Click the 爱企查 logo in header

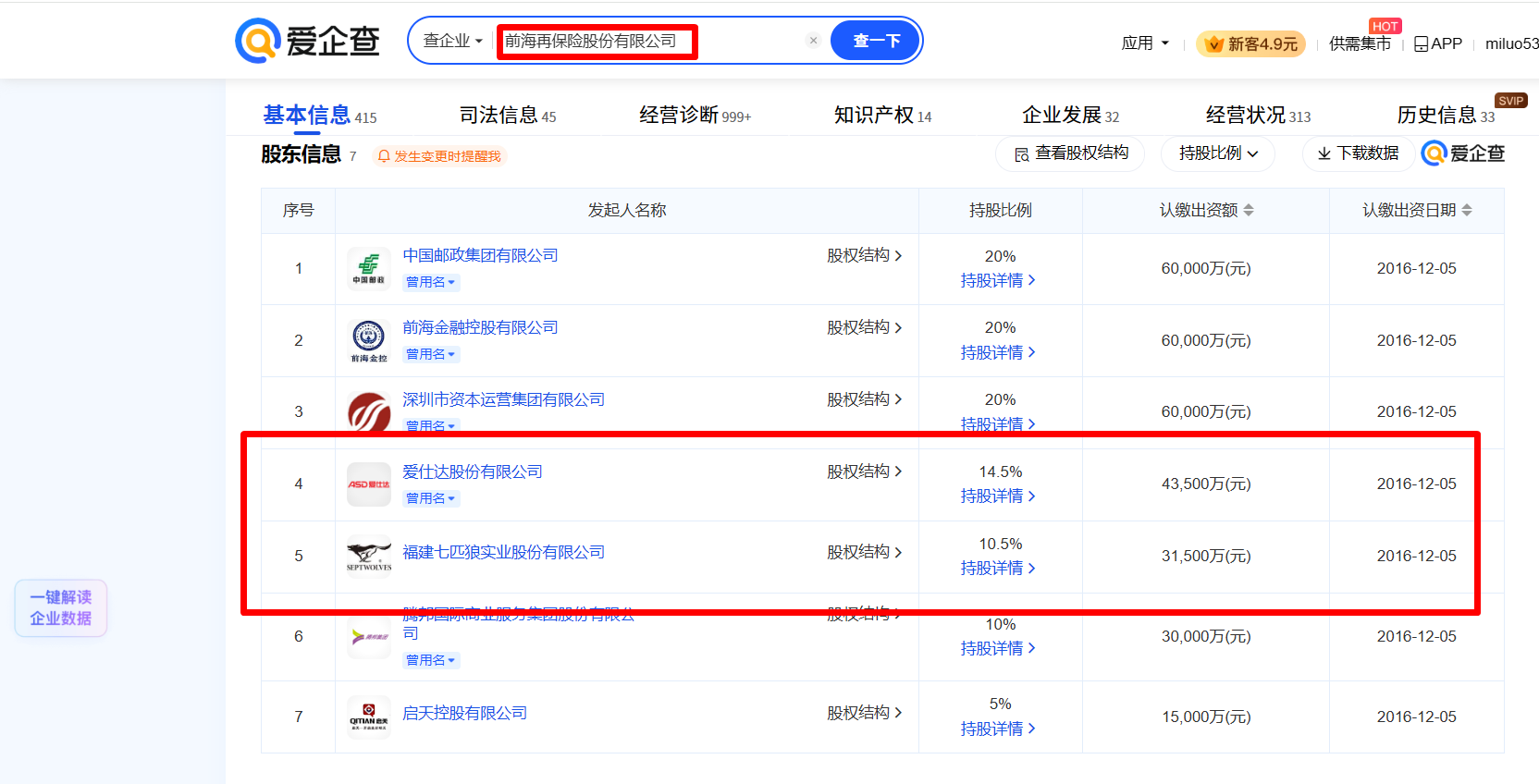point(307,41)
